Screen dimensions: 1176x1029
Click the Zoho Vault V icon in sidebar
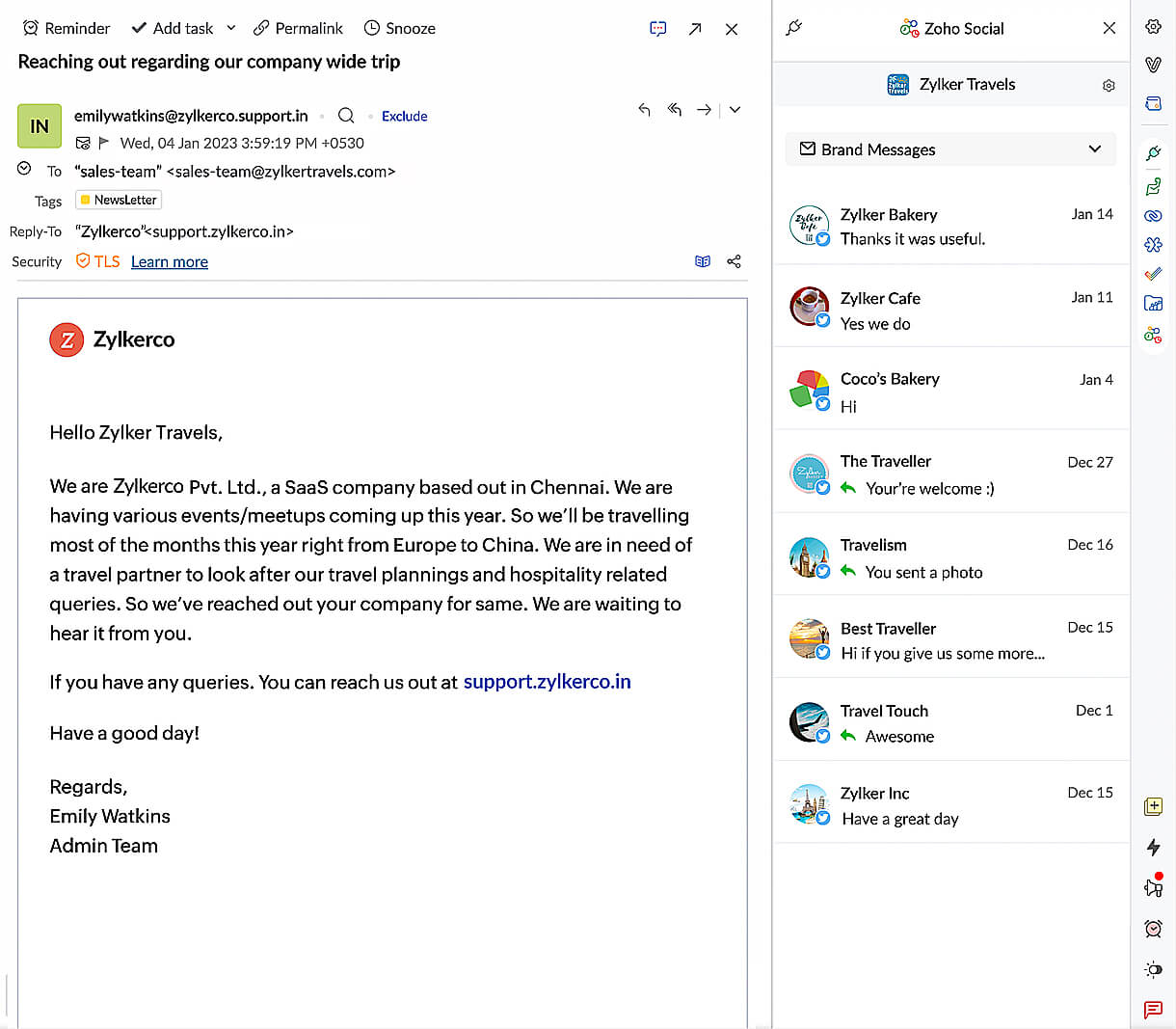click(x=1153, y=65)
